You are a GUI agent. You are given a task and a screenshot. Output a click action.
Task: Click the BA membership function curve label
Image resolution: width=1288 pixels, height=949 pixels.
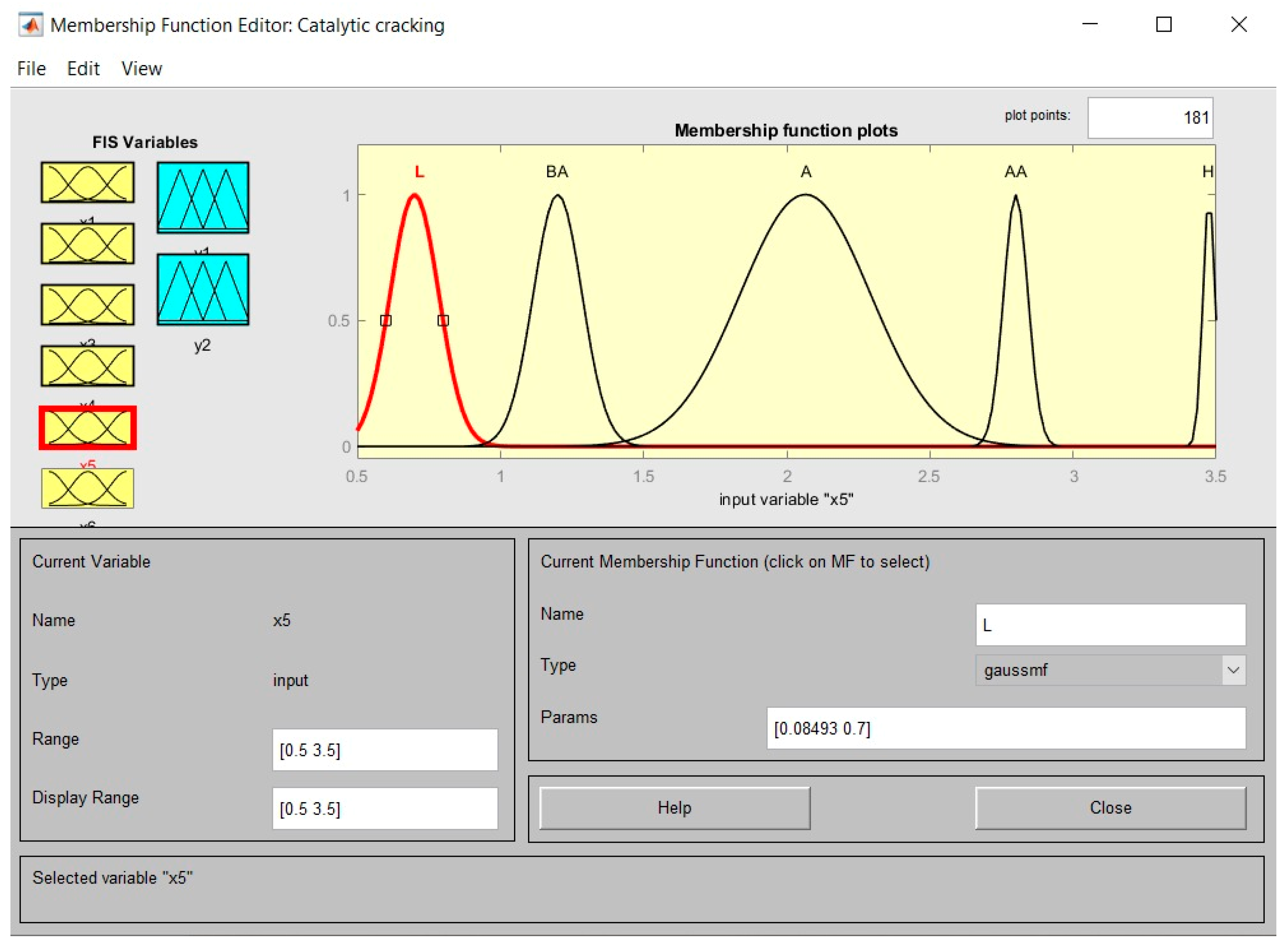(x=557, y=172)
